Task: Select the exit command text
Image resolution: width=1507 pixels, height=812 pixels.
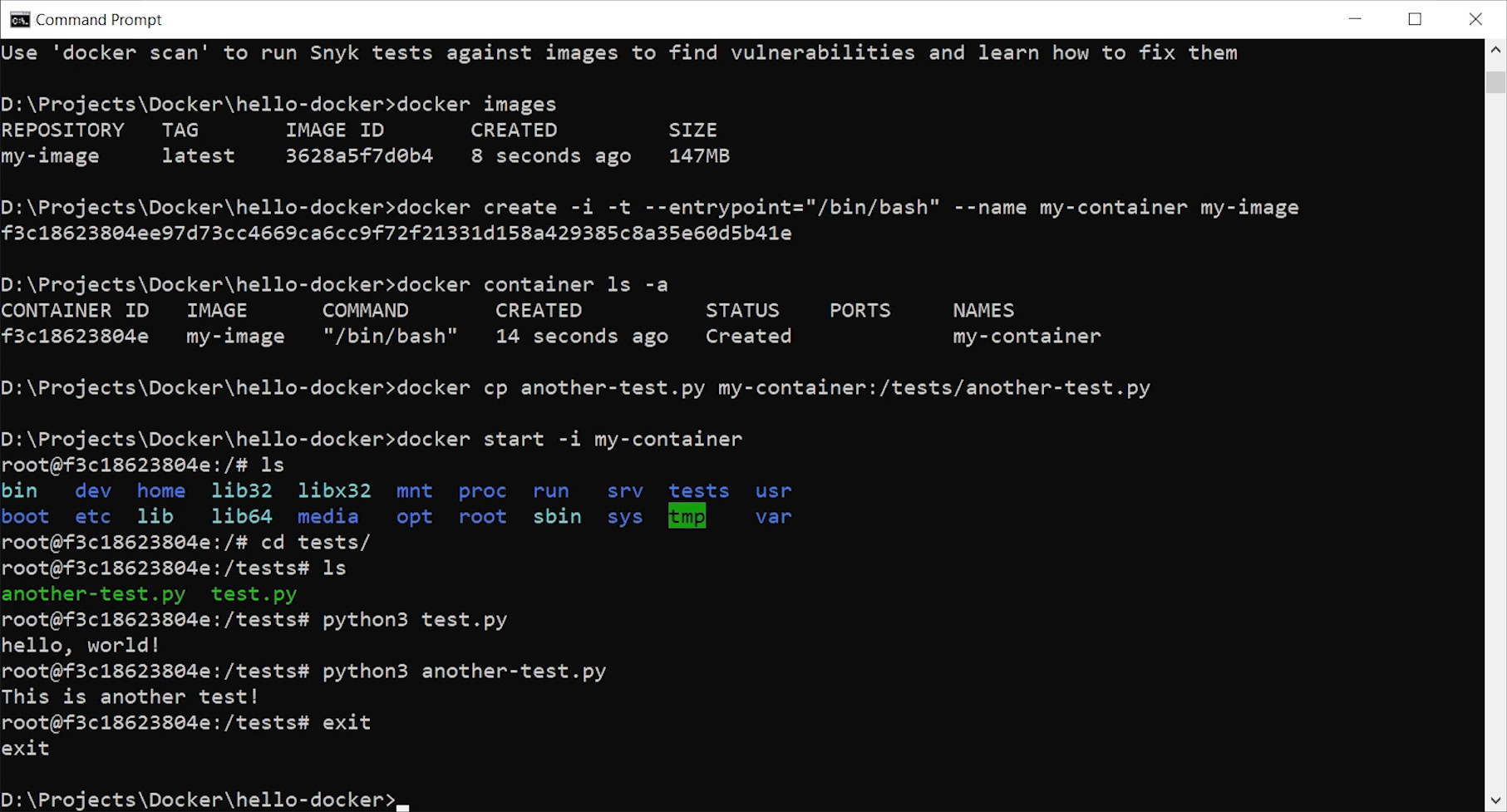Action: (347, 722)
